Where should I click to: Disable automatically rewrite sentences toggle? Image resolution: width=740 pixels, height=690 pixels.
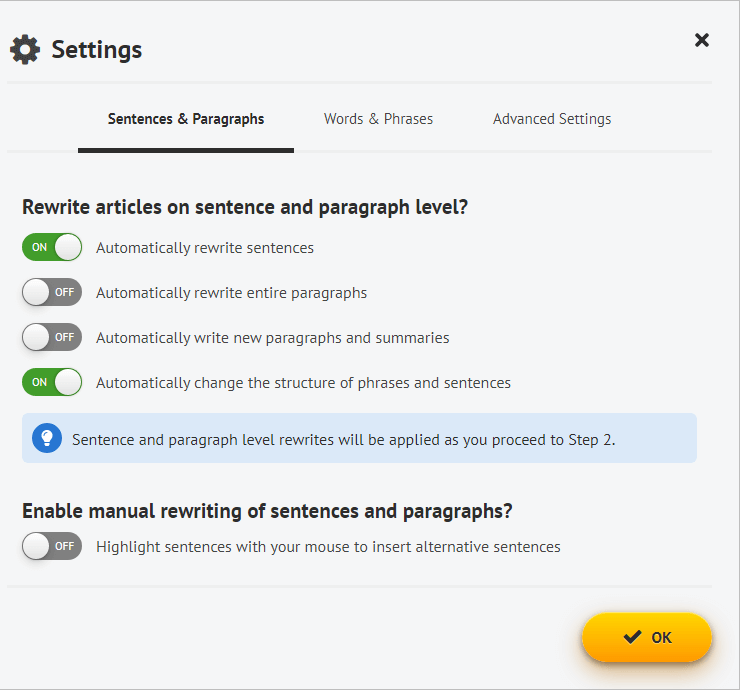(x=52, y=247)
